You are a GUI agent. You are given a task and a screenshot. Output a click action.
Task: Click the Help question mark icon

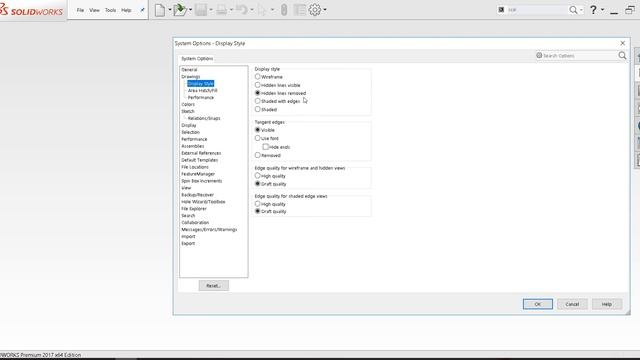click(x=593, y=10)
